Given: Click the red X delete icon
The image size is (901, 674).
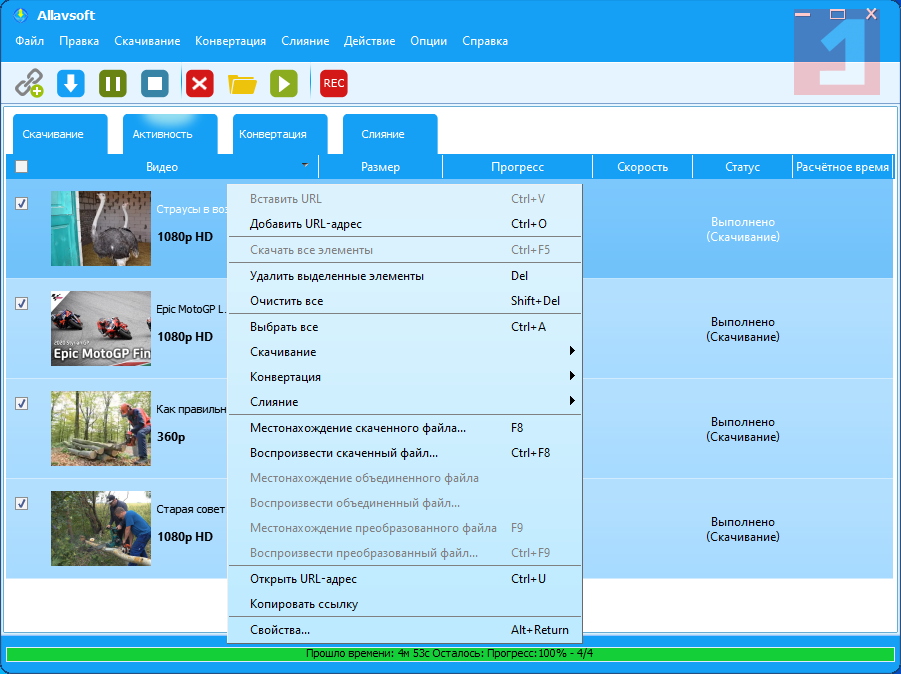Looking at the screenshot, I should tap(199, 83).
